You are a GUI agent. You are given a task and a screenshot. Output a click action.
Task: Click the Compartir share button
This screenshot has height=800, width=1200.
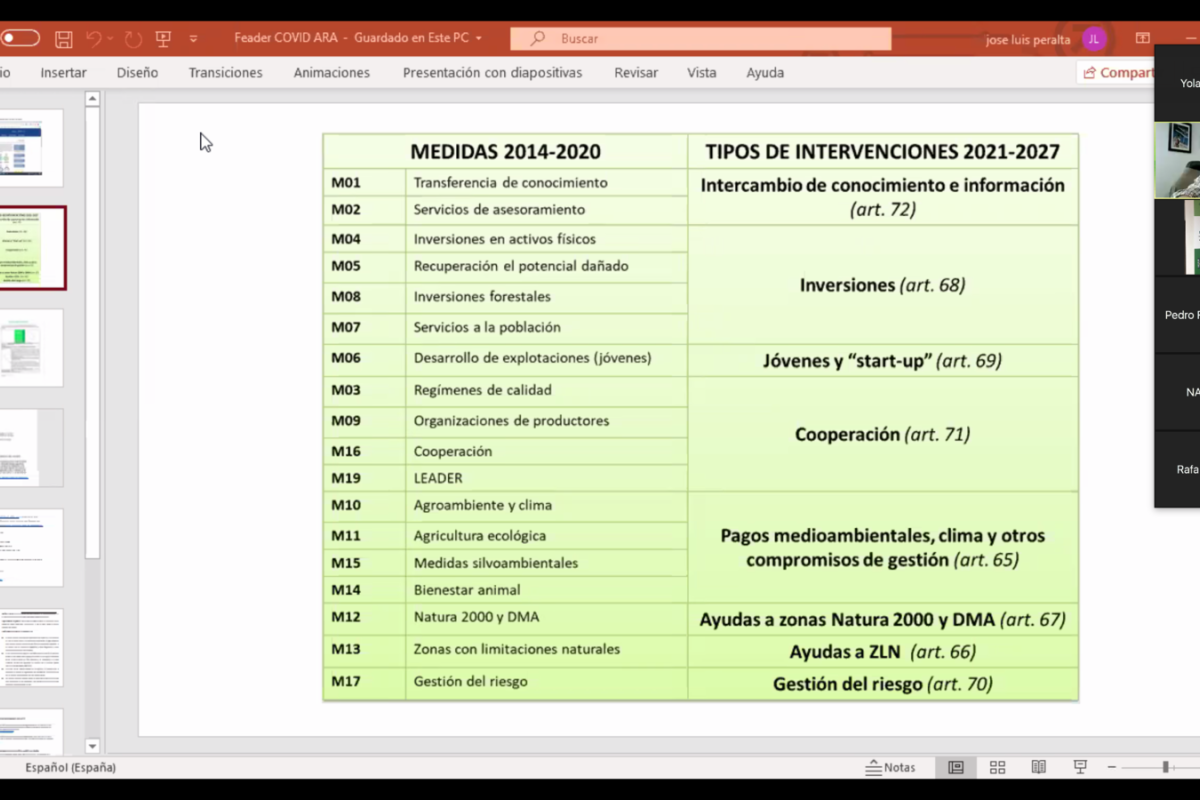(1116, 72)
